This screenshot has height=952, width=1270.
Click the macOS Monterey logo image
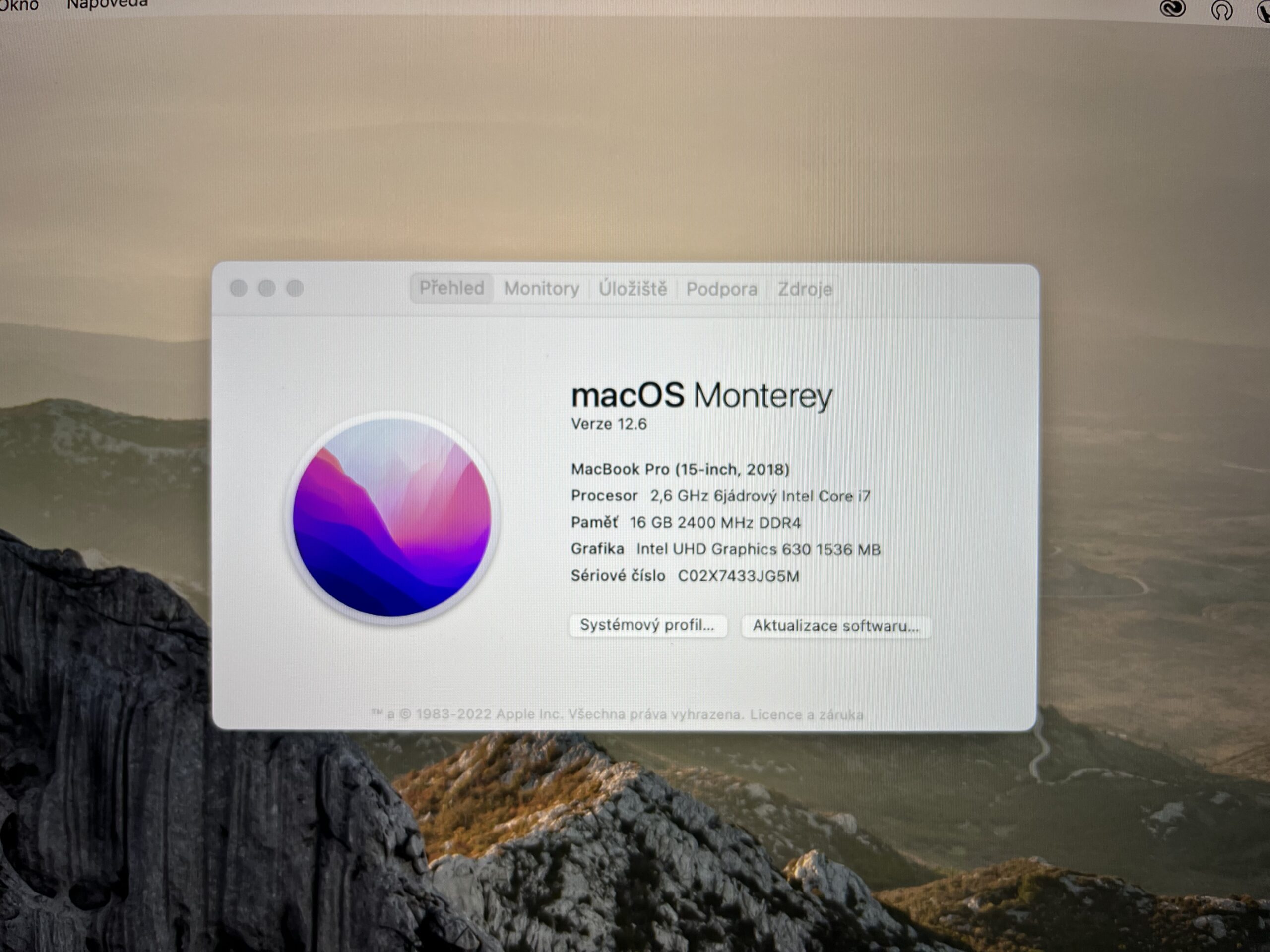pyautogui.click(x=392, y=518)
